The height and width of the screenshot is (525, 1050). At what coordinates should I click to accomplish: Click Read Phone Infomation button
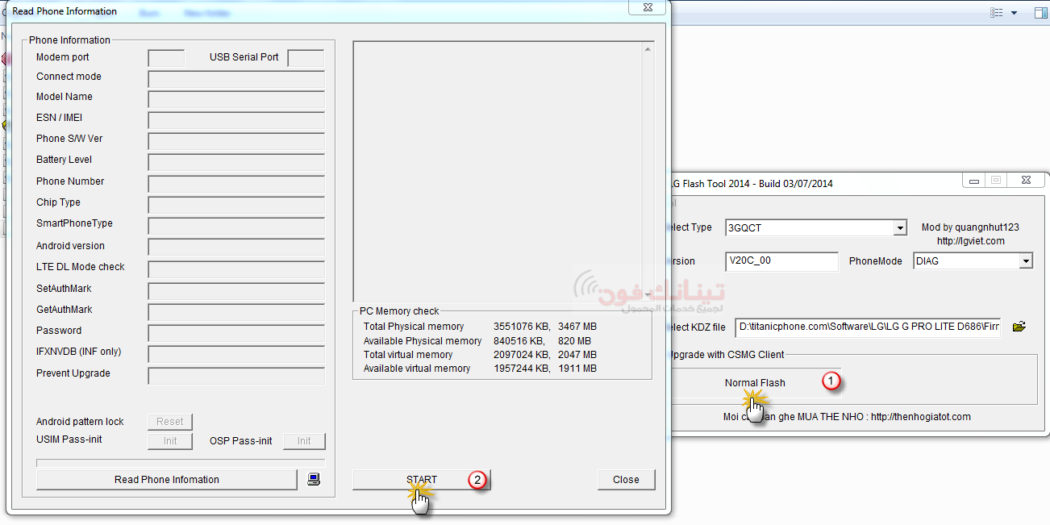[x=166, y=479]
